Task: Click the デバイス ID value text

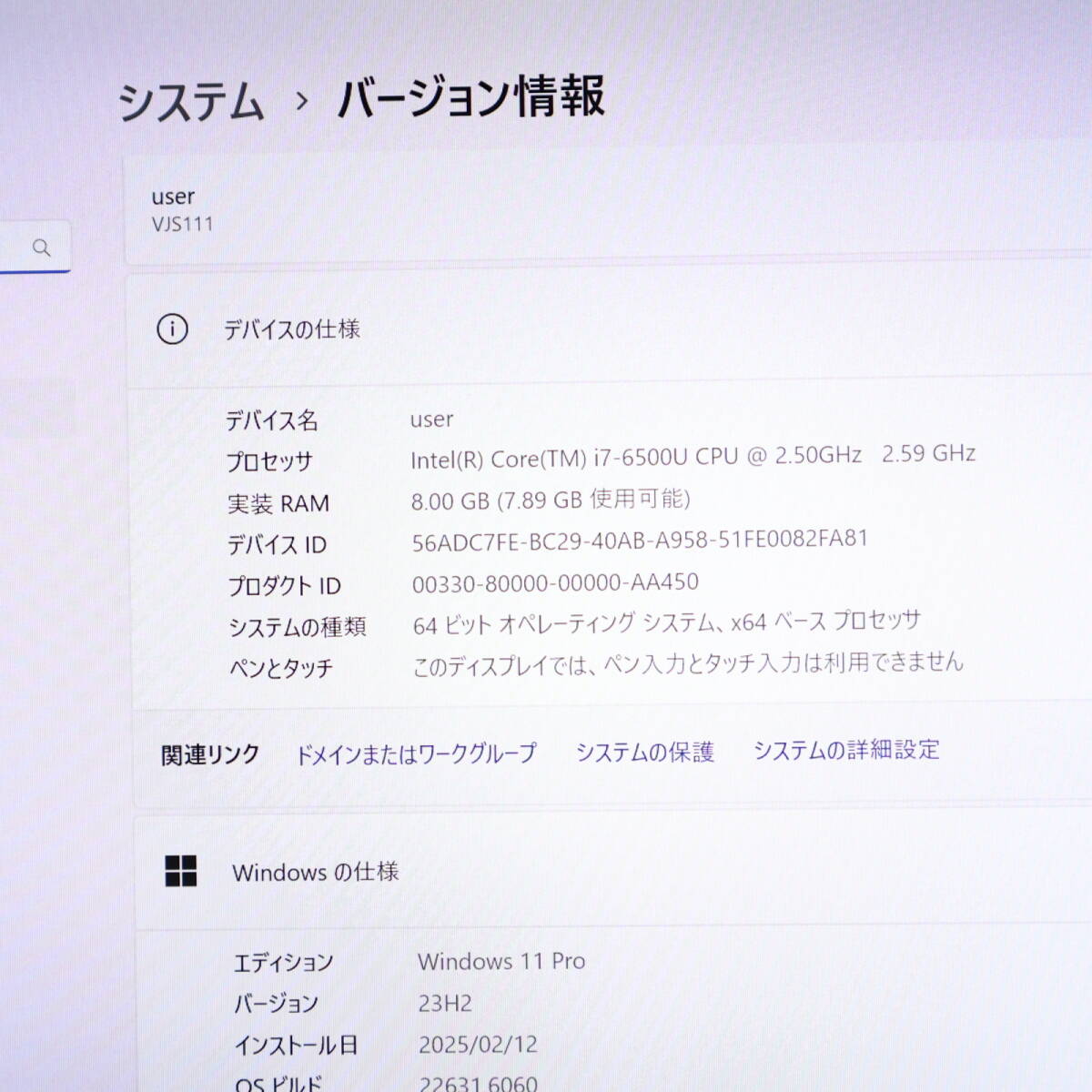Action: click(640, 541)
